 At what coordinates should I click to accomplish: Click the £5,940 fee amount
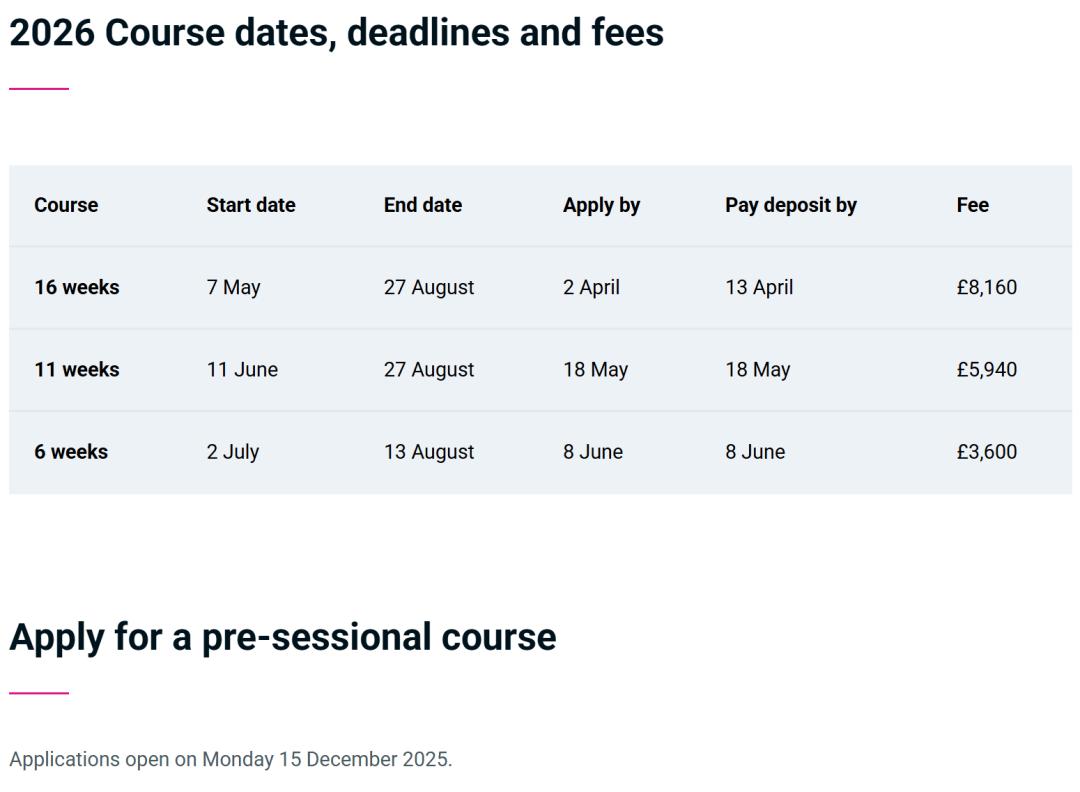pyautogui.click(x=986, y=369)
